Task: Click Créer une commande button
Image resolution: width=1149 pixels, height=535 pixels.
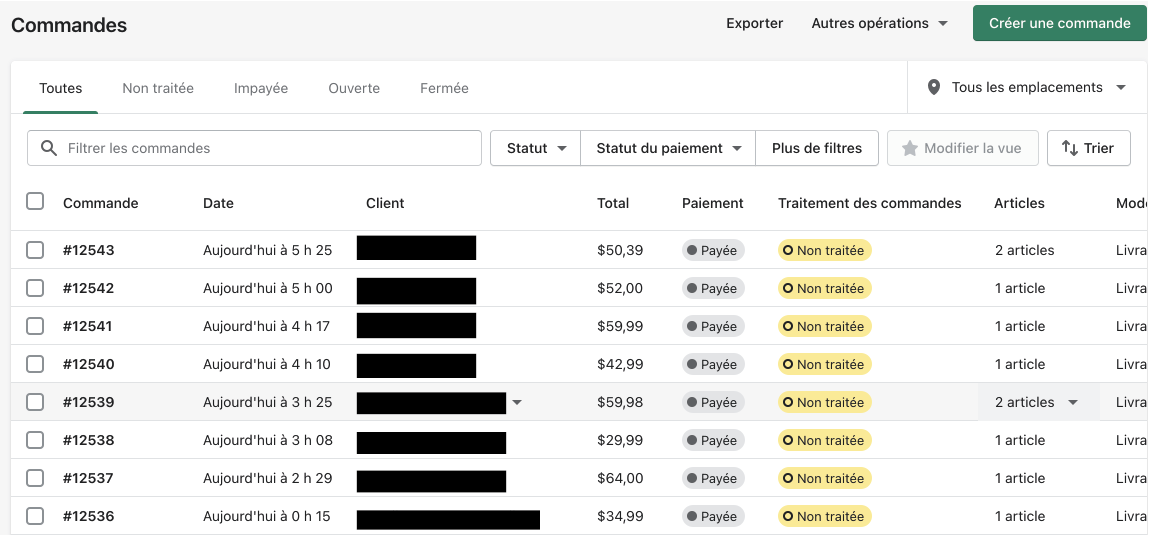Action: 1060,23
